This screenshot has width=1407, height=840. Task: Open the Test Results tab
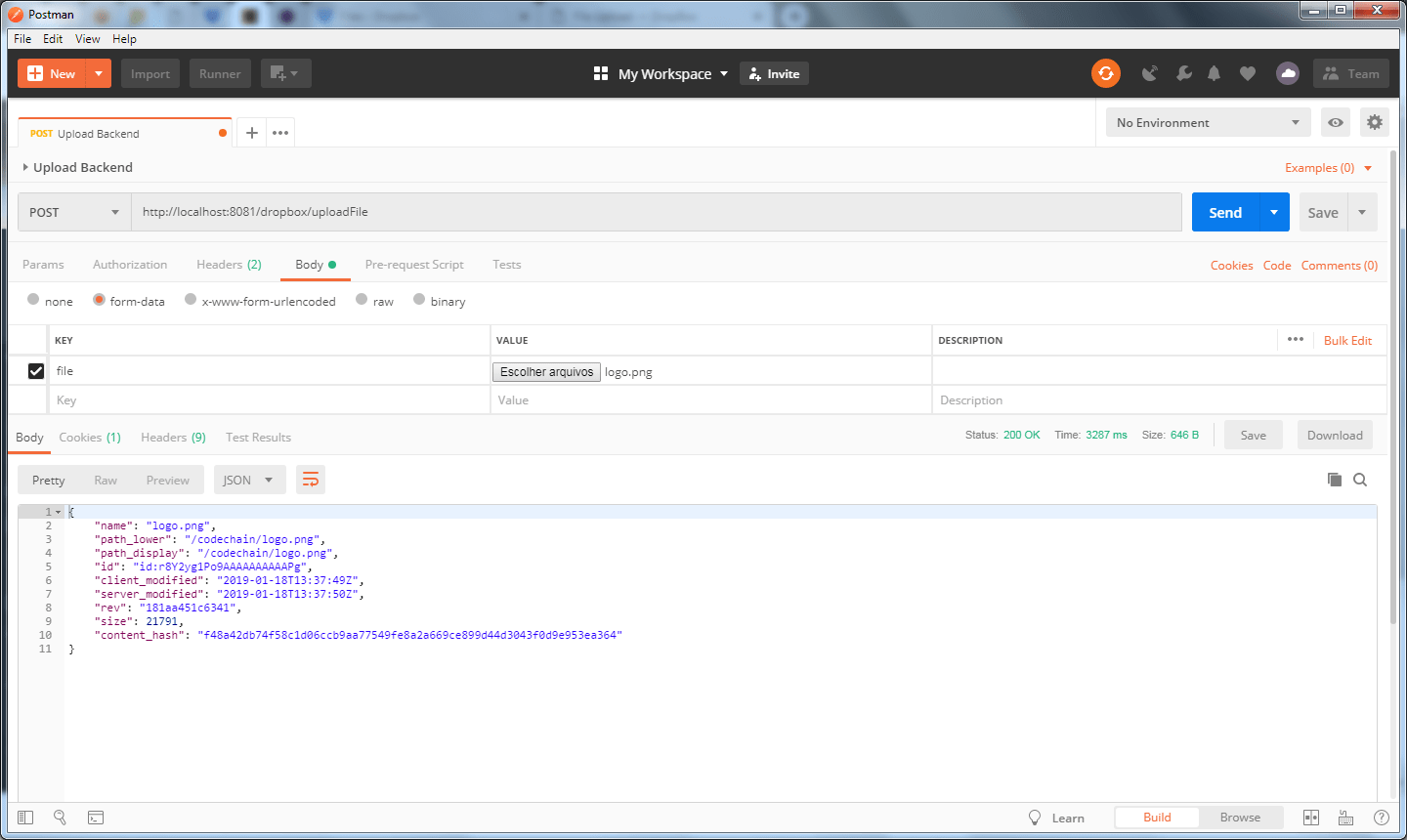(258, 438)
